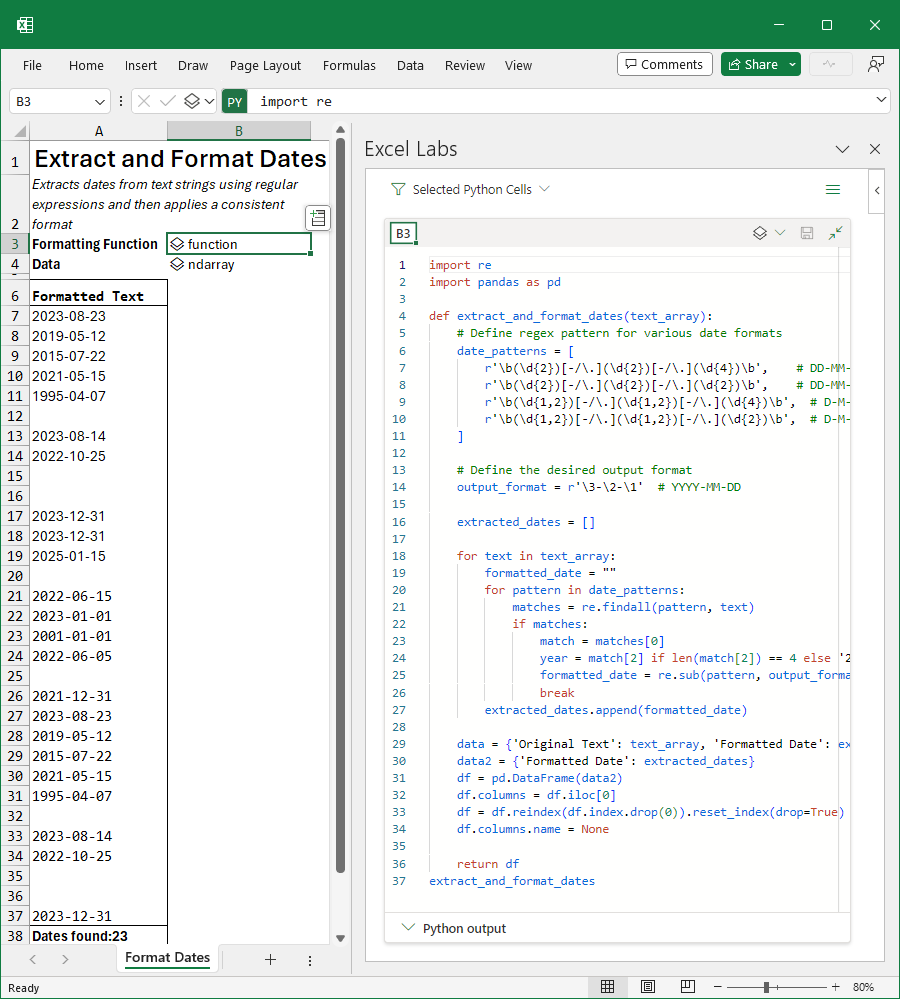
Task: Open the Comments pane
Action: coord(665,64)
